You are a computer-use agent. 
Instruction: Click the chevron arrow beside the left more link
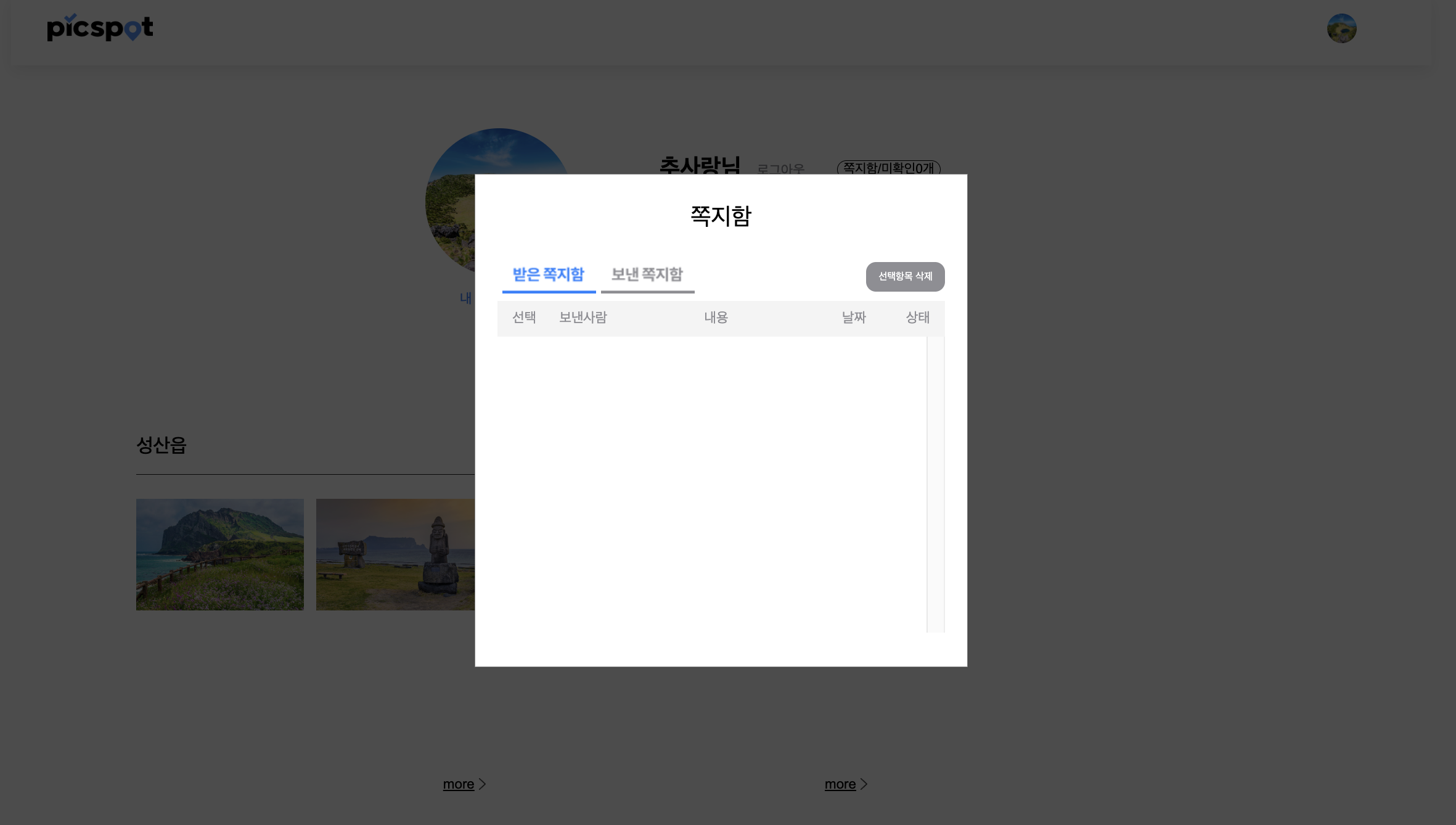(481, 784)
